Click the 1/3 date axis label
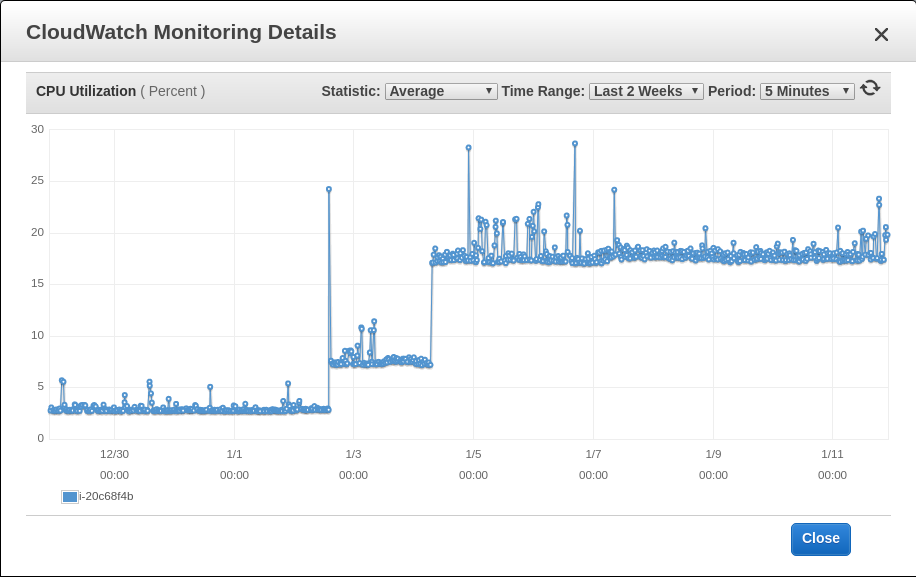This screenshot has width=916, height=577. [x=353, y=454]
